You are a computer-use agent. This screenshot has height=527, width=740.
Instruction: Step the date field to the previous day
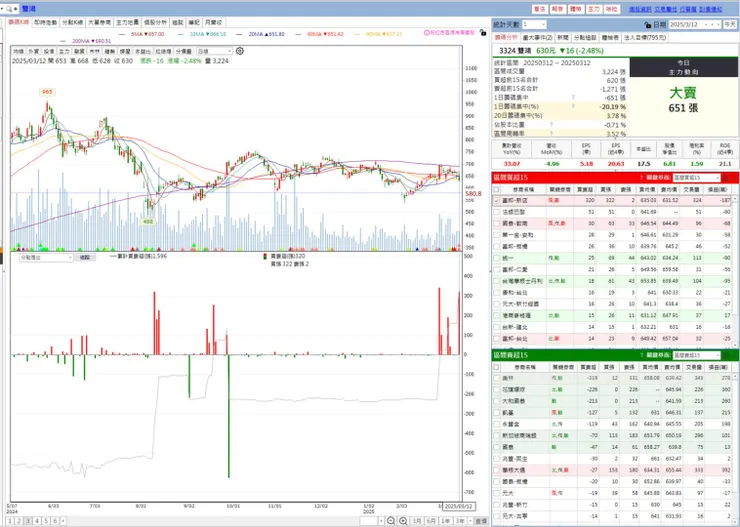click(x=713, y=25)
